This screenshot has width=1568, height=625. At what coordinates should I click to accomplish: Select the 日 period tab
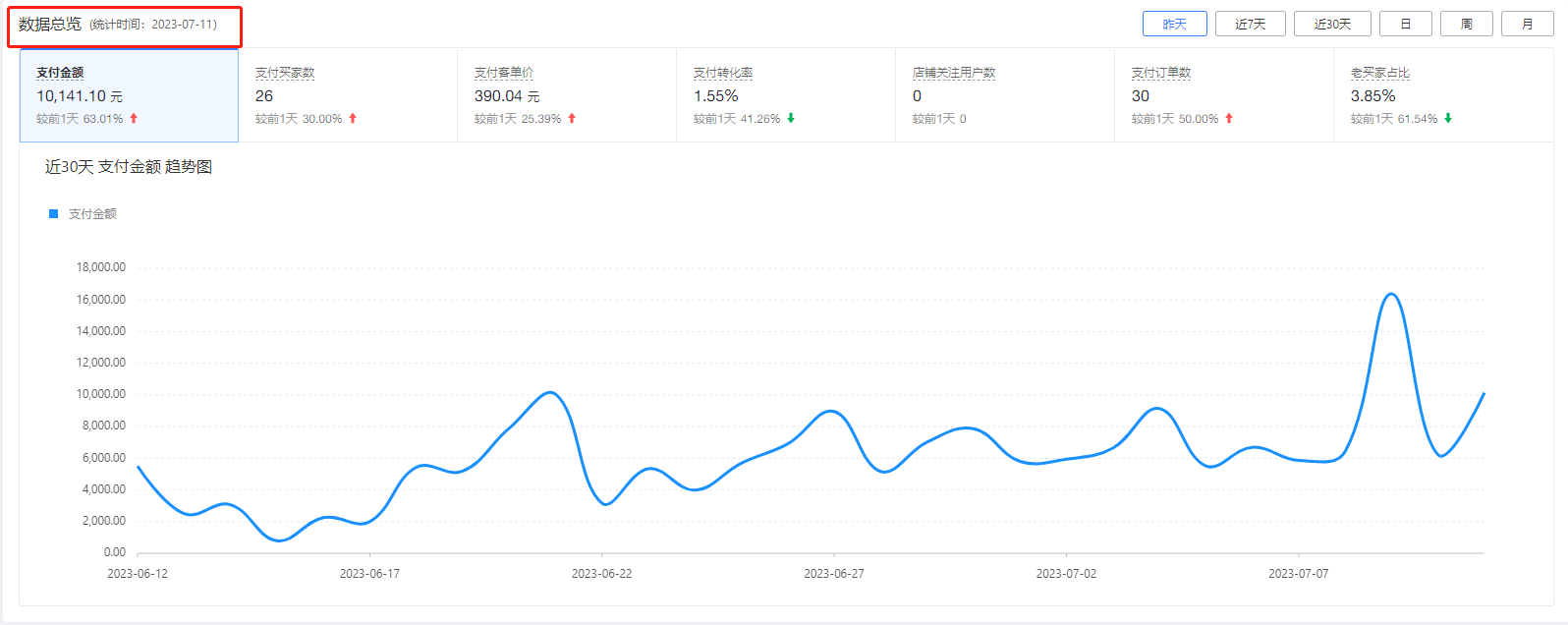(1405, 24)
